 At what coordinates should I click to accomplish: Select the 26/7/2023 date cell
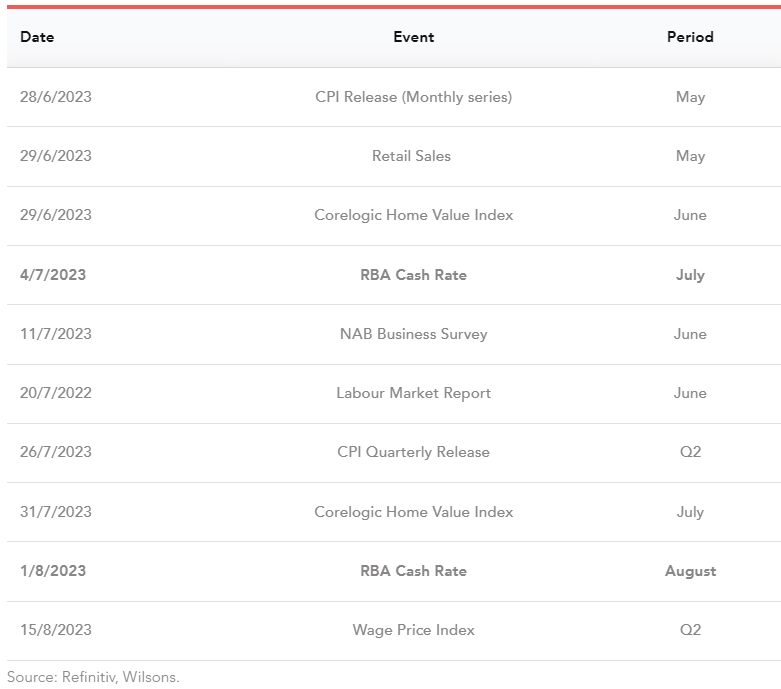[56, 452]
